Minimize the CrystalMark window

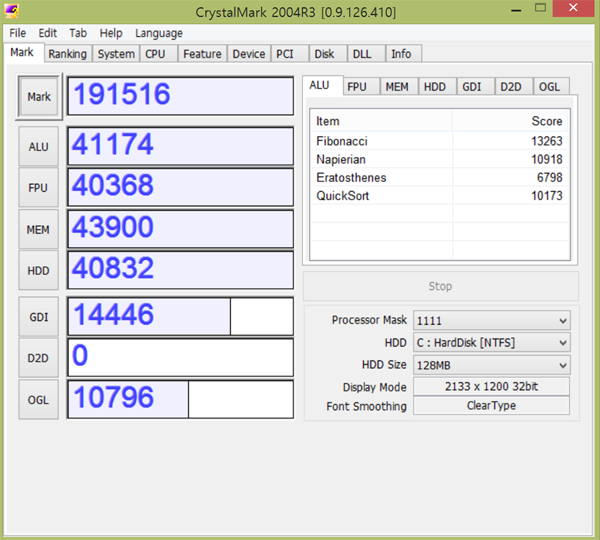[516, 9]
